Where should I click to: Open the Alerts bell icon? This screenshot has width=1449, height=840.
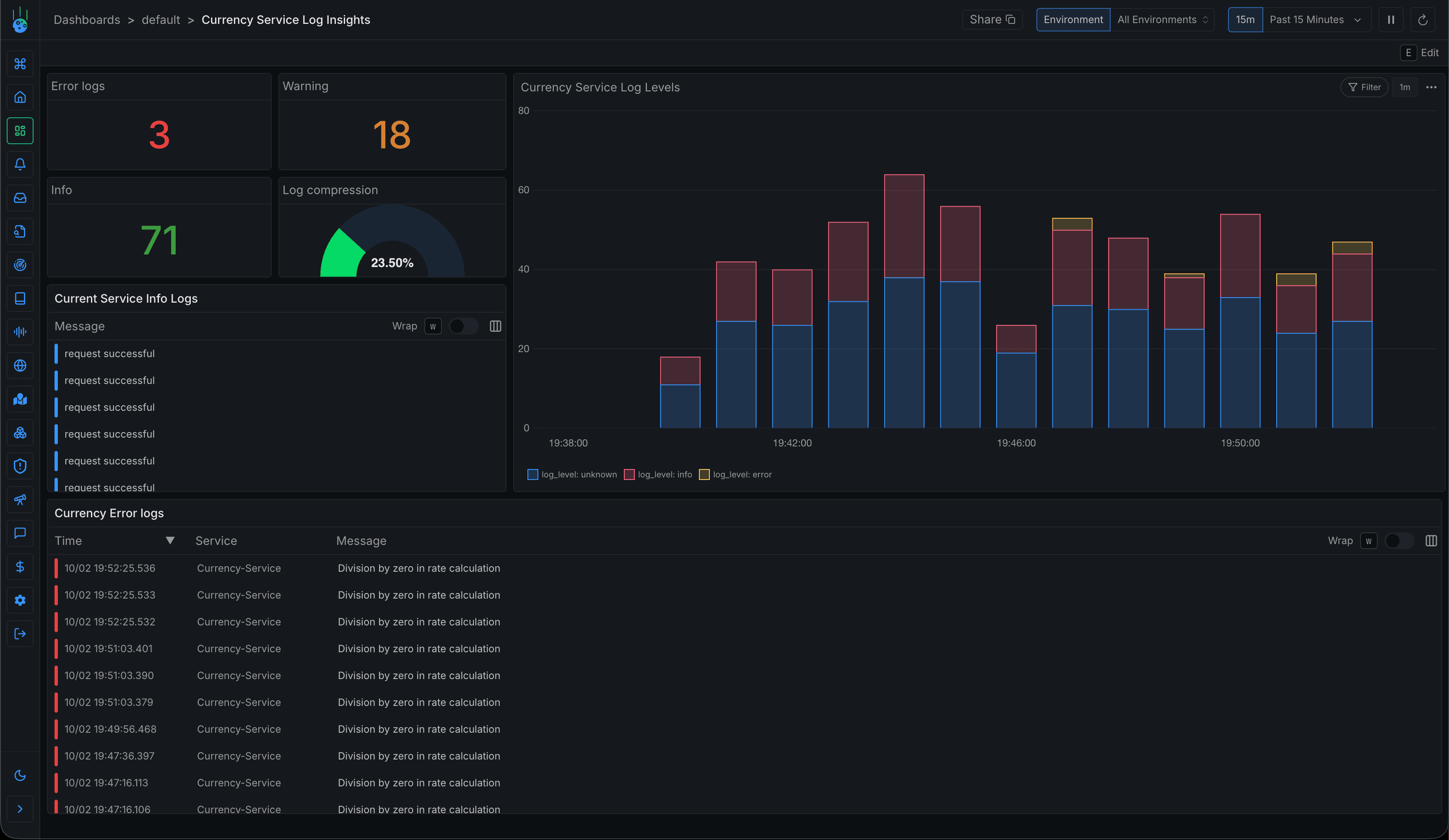click(x=20, y=164)
